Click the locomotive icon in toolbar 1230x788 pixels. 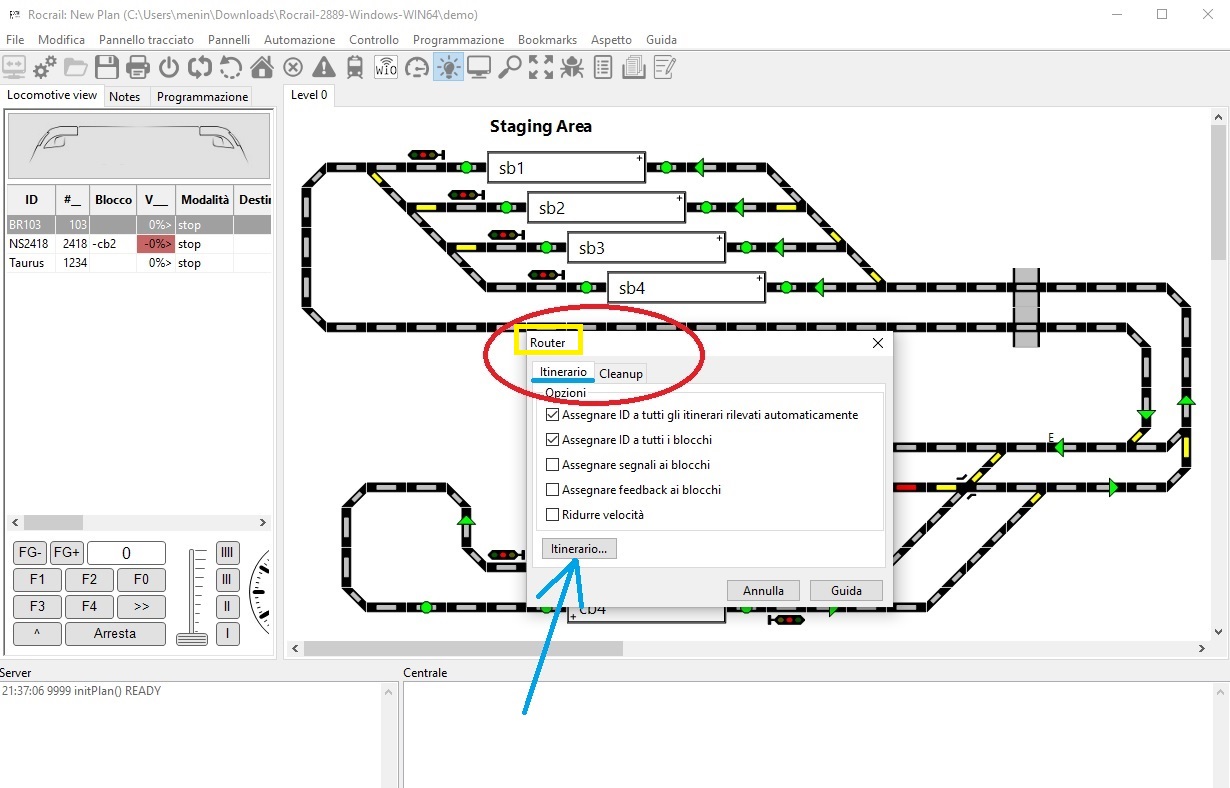pyautogui.click(x=355, y=67)
